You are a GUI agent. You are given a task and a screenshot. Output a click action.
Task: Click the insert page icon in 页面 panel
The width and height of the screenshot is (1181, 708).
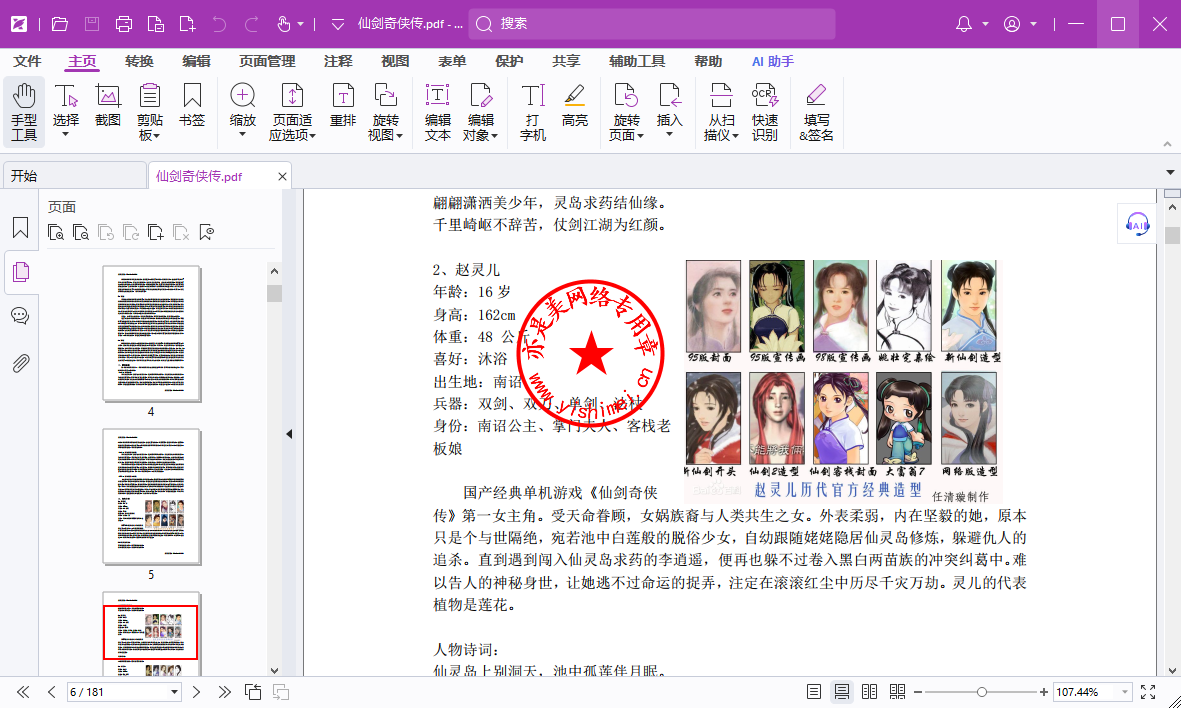(x=156, y=233)
